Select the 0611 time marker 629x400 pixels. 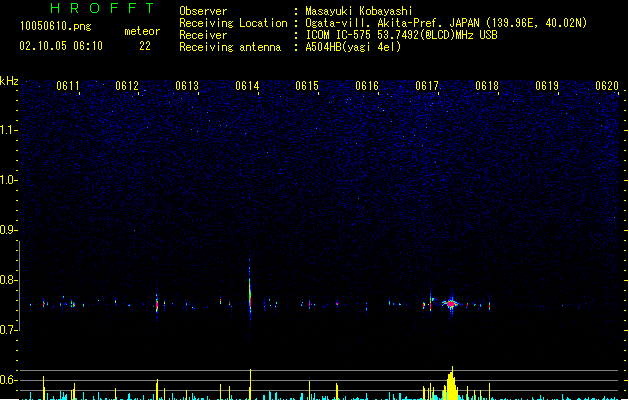click(x=68, y=86)
